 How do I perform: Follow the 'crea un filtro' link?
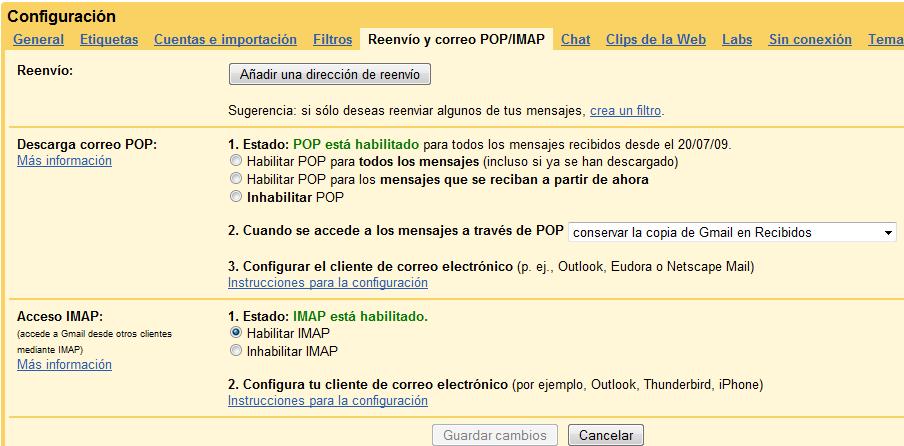tap(626, 111)
